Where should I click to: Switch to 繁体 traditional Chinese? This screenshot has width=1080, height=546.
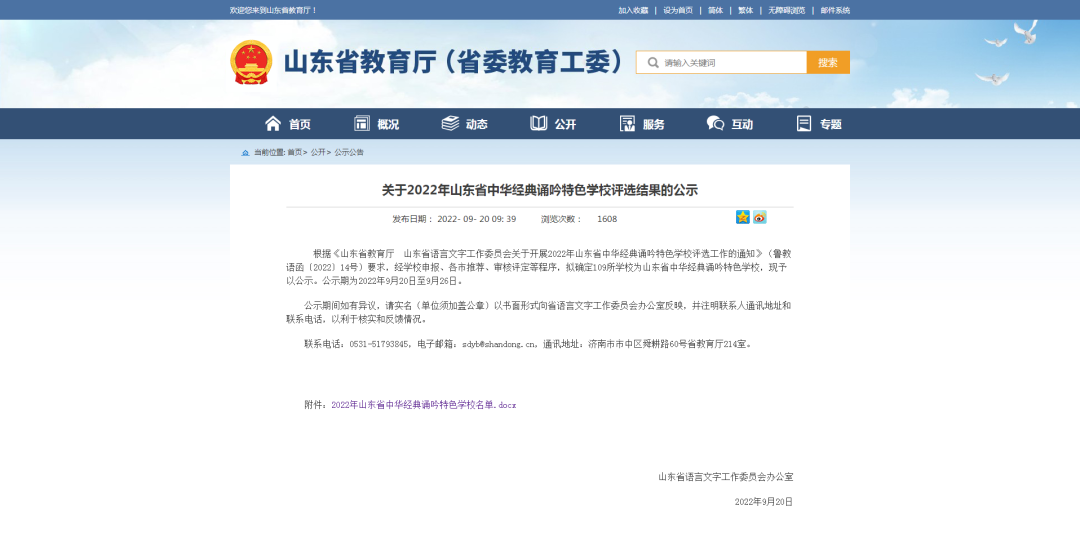tap(745, 10)
